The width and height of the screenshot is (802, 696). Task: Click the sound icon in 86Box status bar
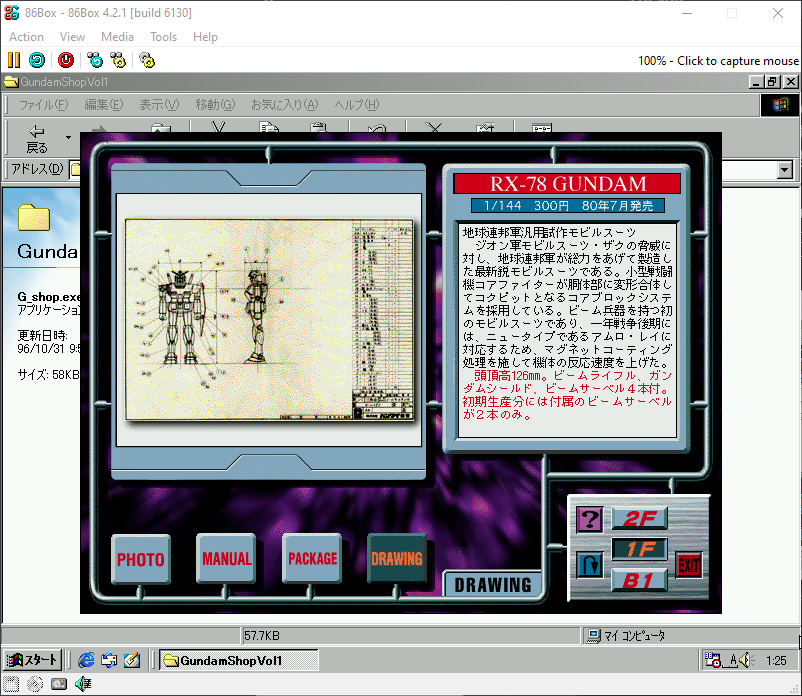coord(83,684)
